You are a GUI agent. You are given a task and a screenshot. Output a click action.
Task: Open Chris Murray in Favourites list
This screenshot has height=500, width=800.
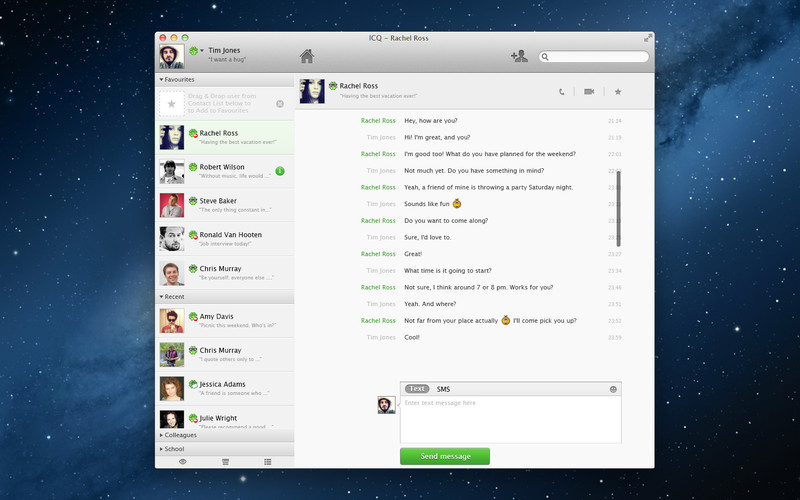[224, 273]
